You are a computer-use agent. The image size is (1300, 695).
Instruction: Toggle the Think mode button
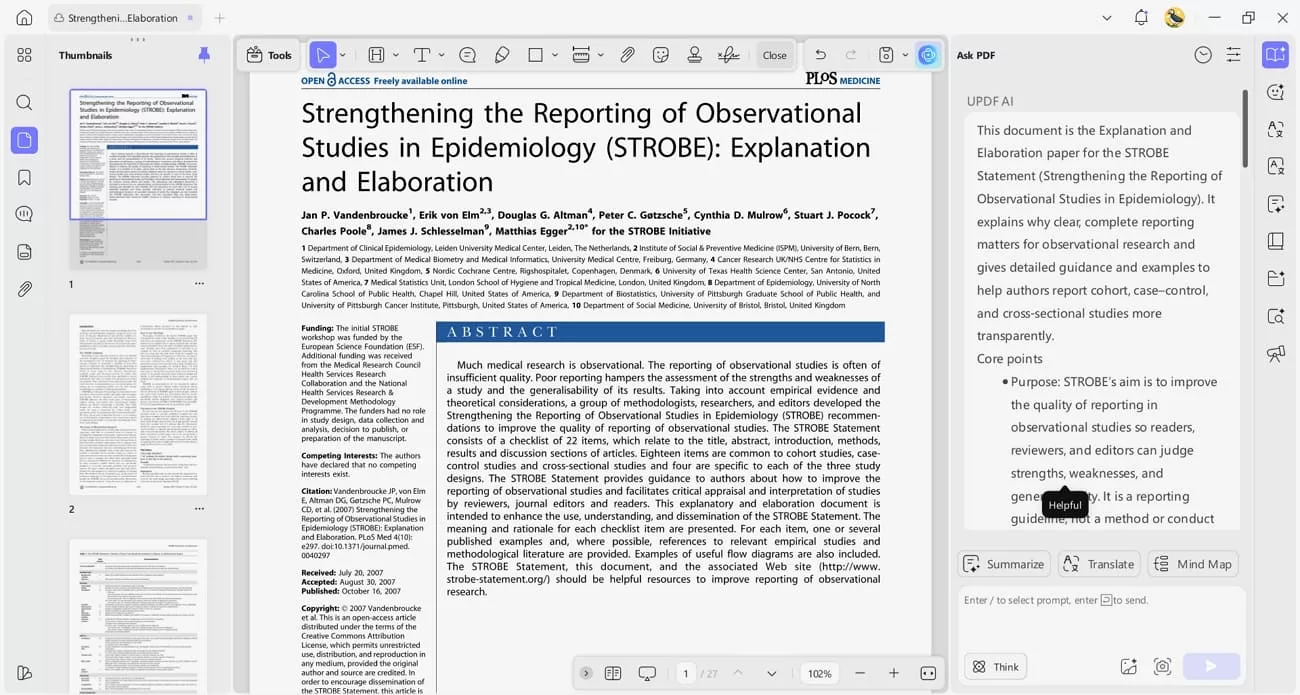[x=995, y=667]
